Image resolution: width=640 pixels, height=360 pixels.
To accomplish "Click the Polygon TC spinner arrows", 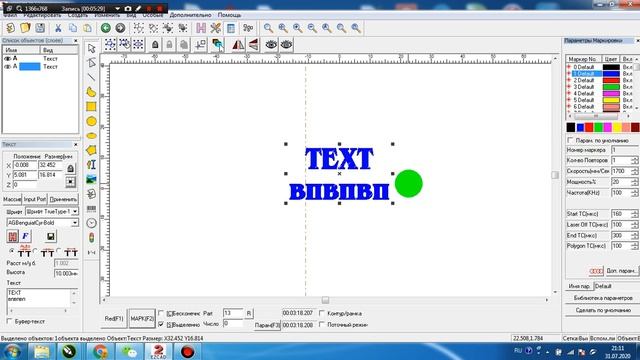I will click(x=634, y=246).
